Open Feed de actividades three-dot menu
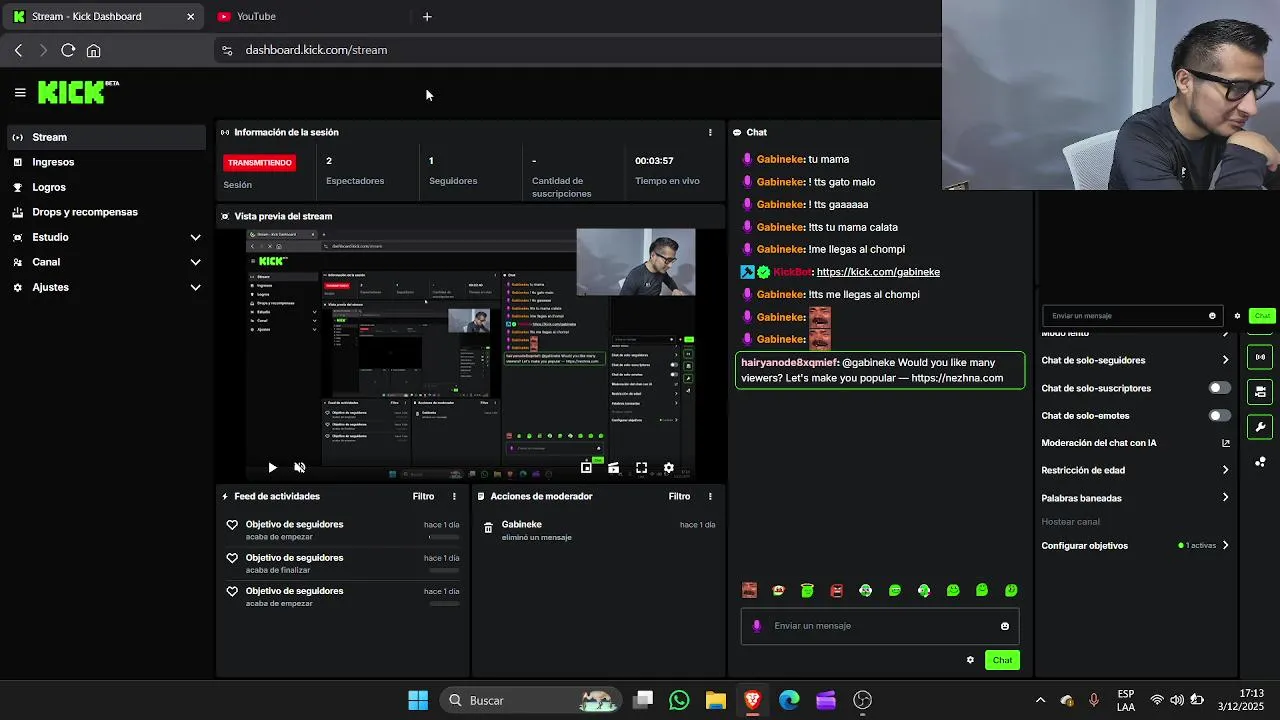This screenshot has height=720, width=1280. click(x=454, y=496)
